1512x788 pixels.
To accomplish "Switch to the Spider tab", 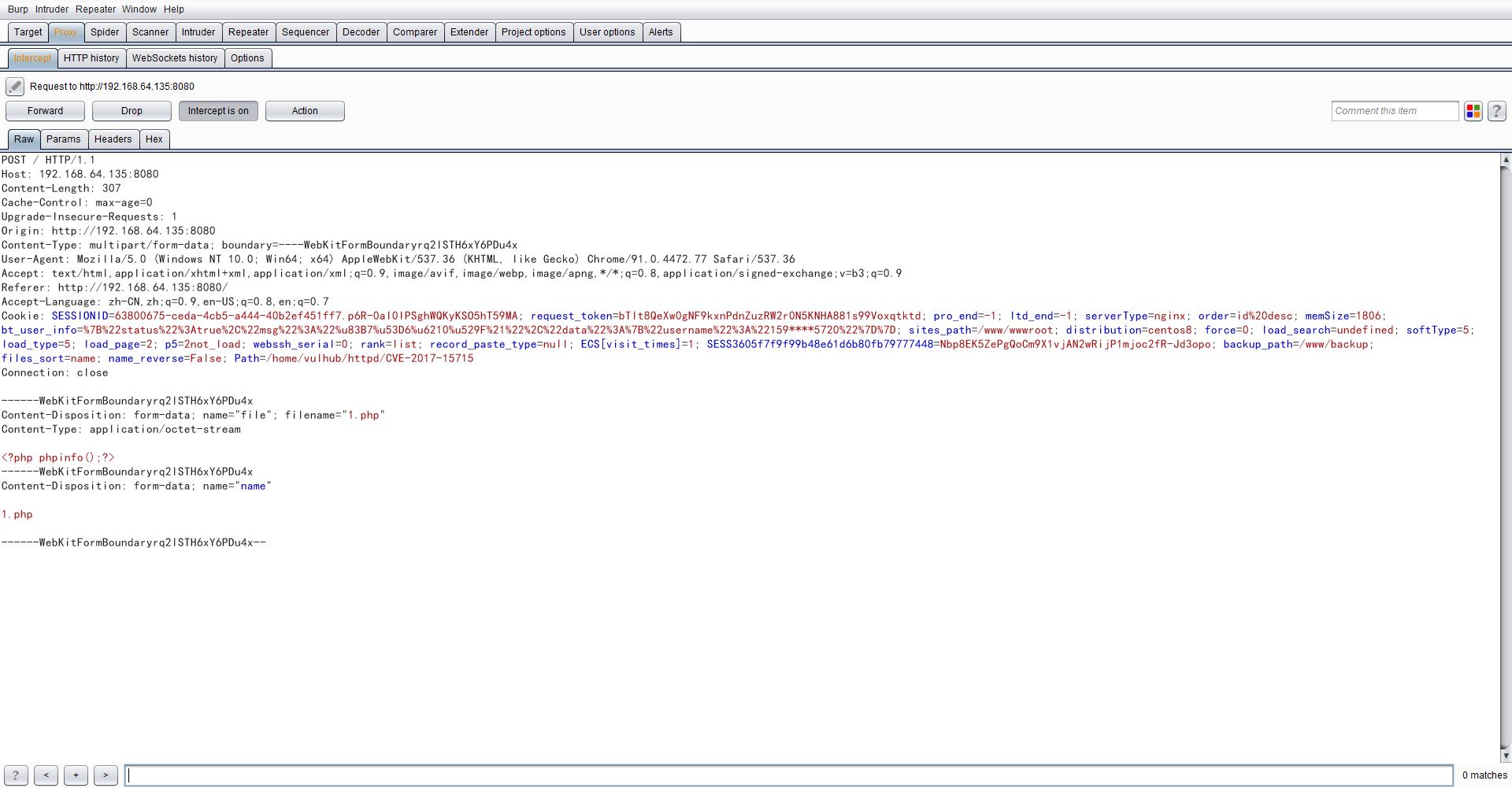I will [x=105, y=32].
